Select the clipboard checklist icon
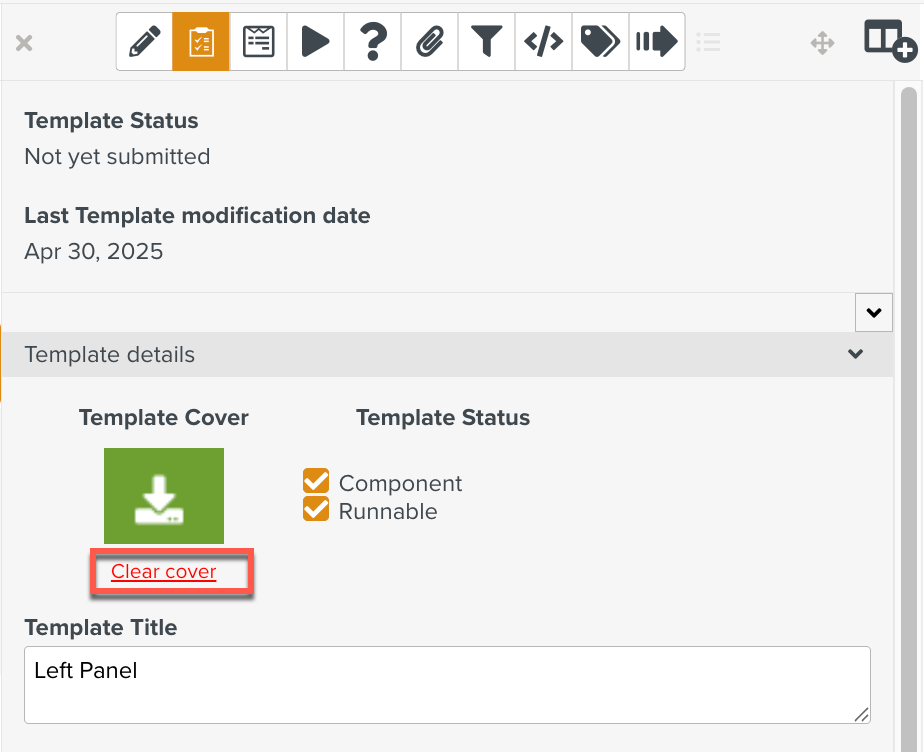Screen dimensions: 924x752 (x=201, y=42)
